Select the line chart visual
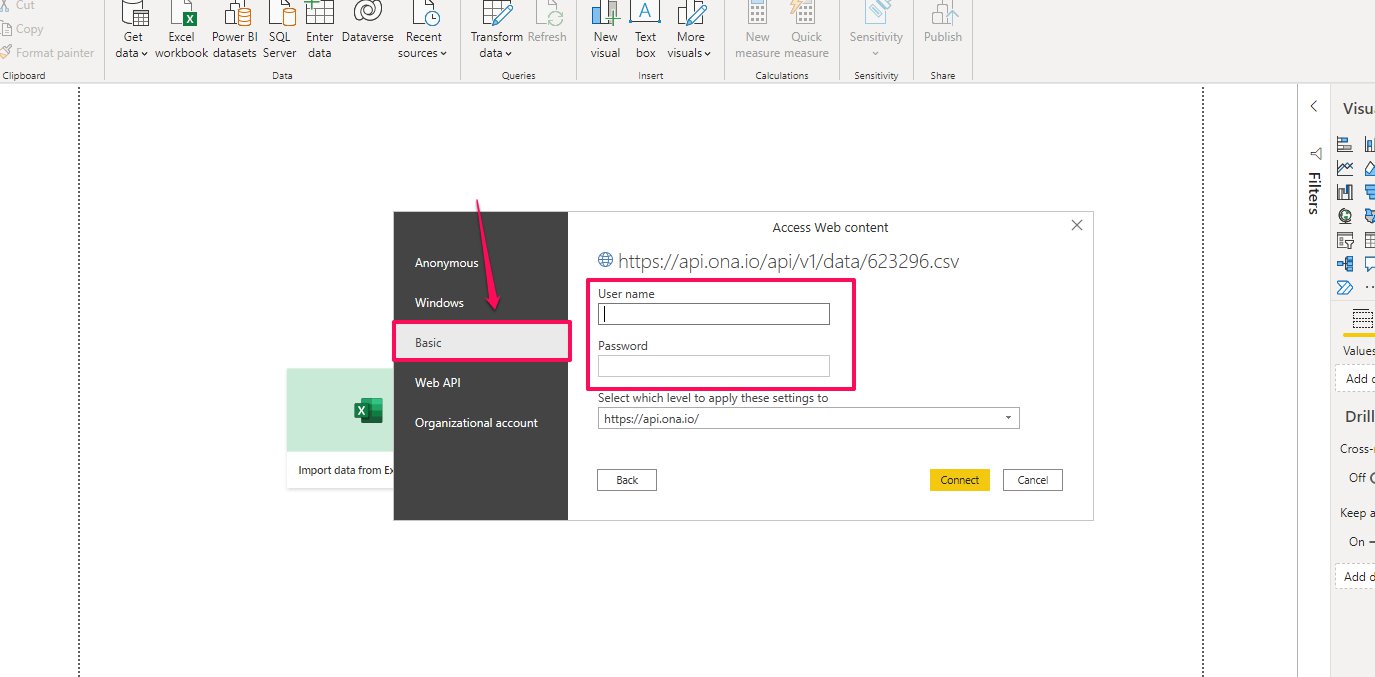 coord(1345,168)
